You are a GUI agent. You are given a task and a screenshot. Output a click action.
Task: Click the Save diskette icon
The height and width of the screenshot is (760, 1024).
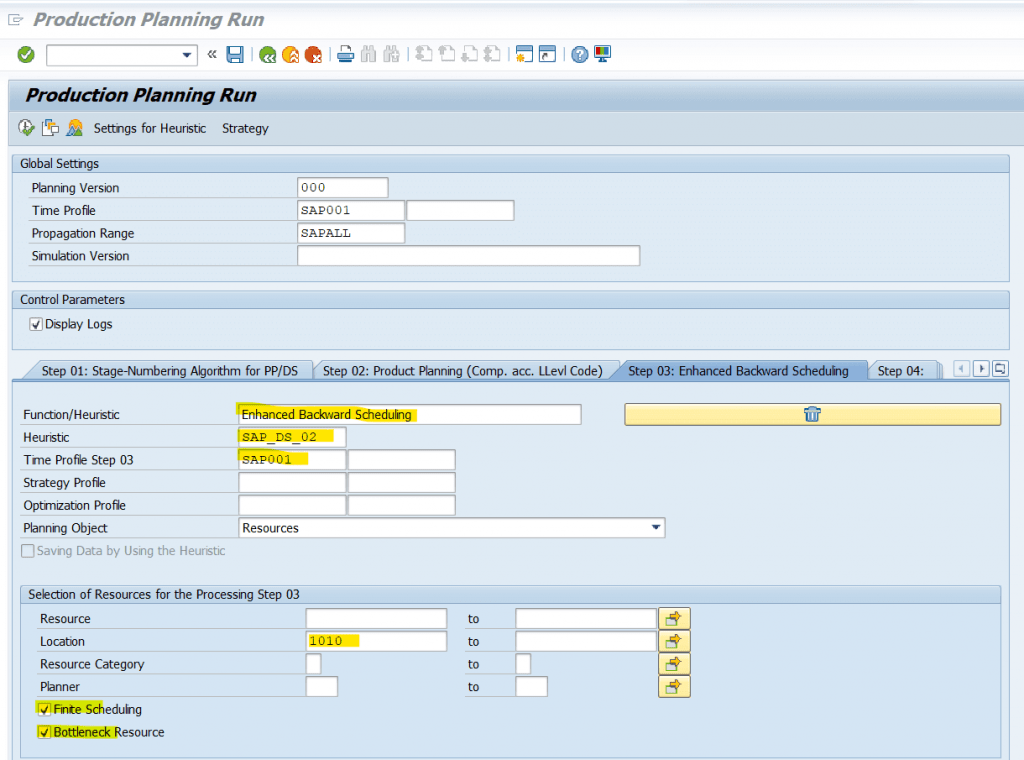point(235,55)
